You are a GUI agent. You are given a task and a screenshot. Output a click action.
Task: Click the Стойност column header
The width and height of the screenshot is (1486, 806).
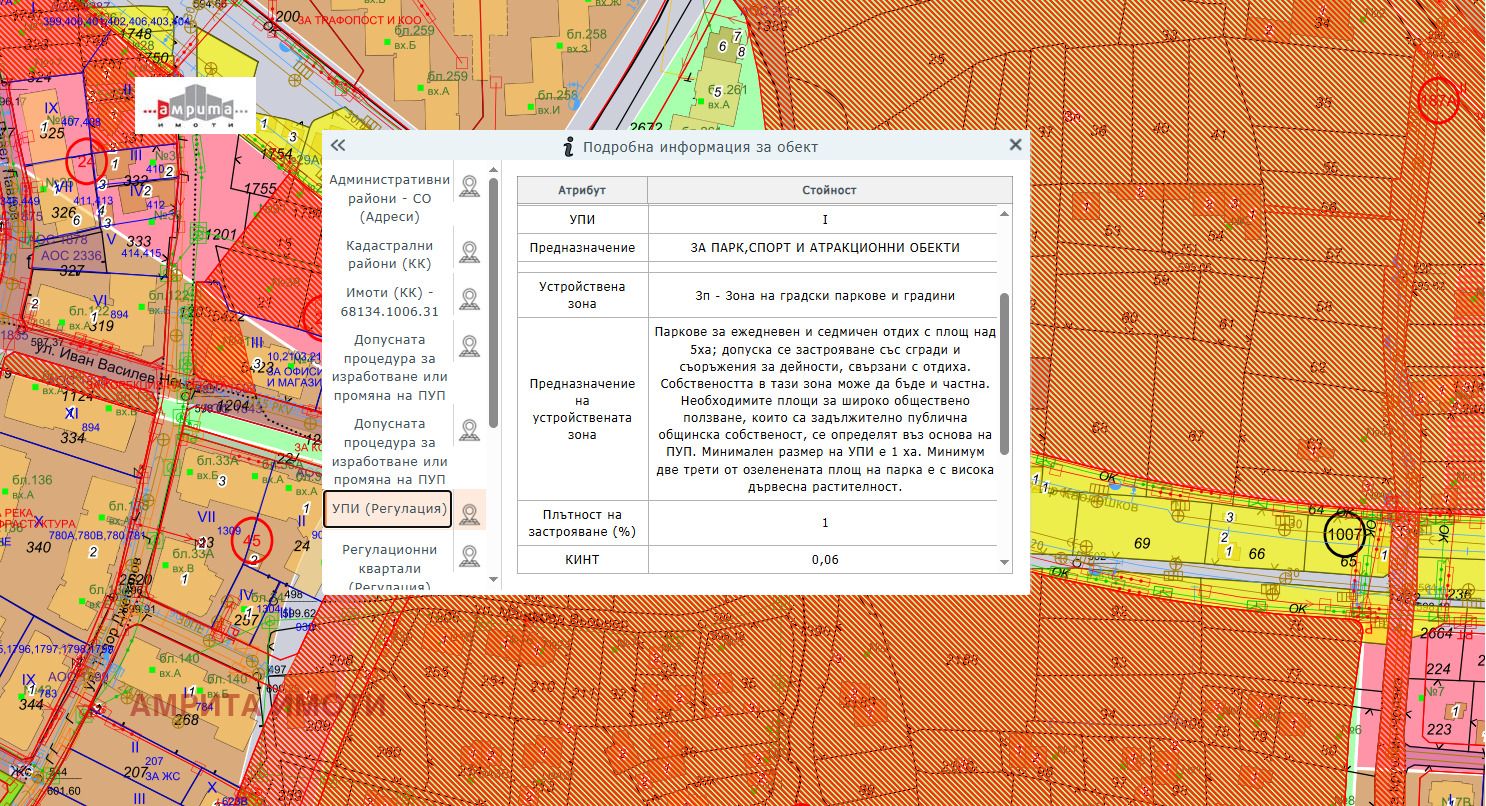click(830, 190)
